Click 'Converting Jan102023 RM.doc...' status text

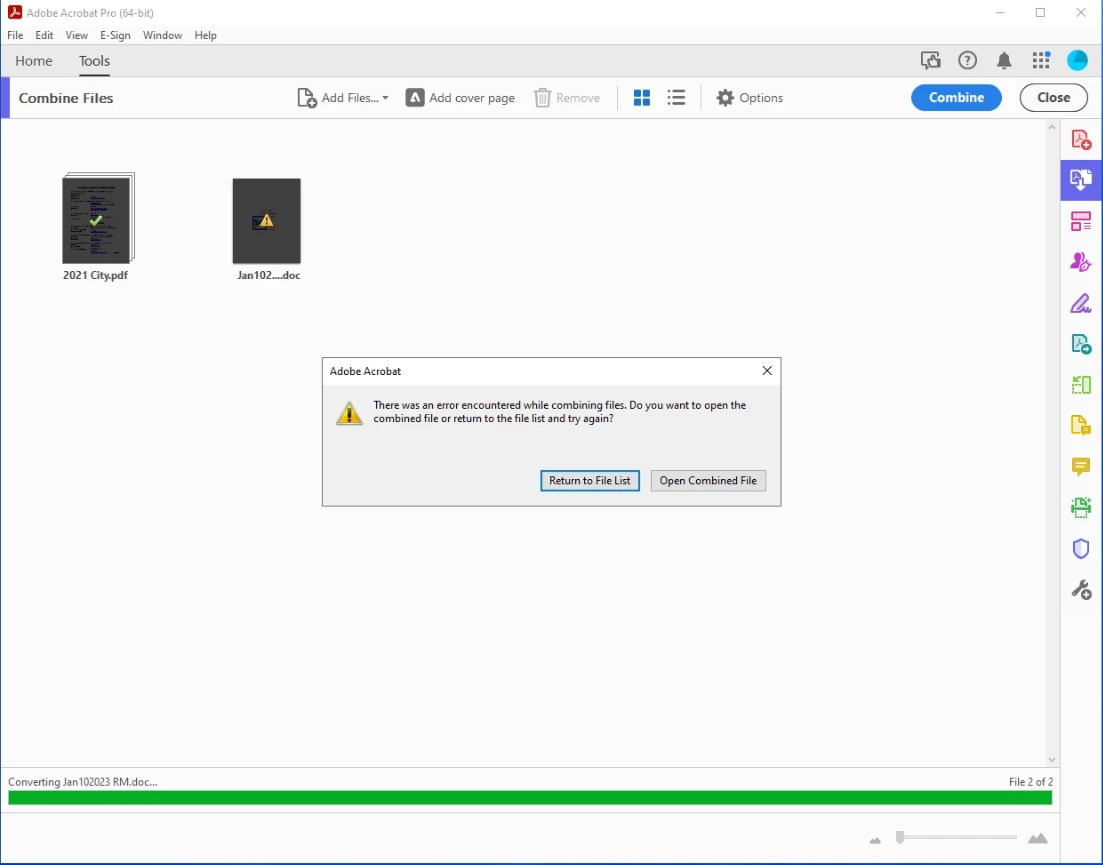click(82, 781)
